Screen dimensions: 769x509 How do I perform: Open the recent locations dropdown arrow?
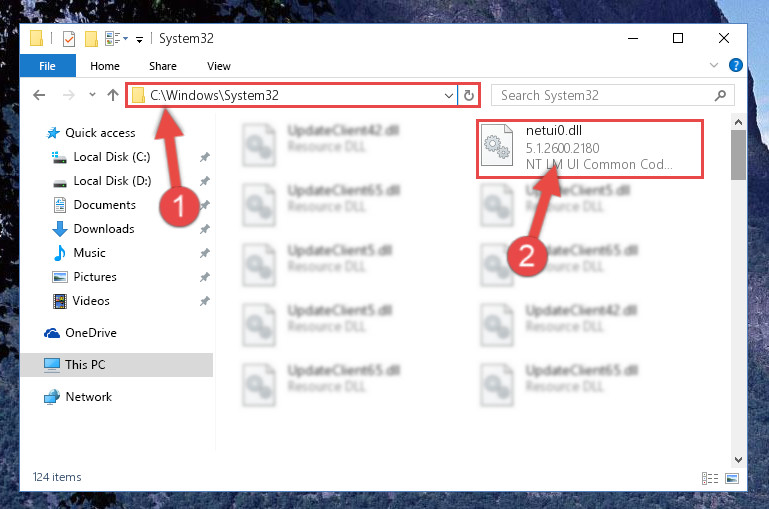[92, 95]
